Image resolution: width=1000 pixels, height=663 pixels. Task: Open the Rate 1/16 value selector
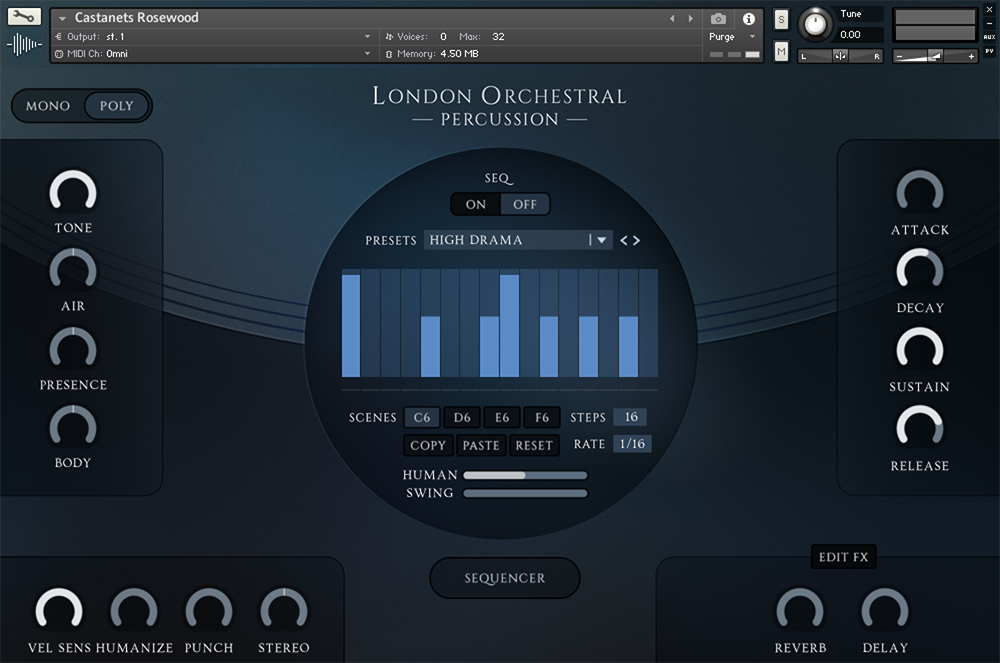632,444
